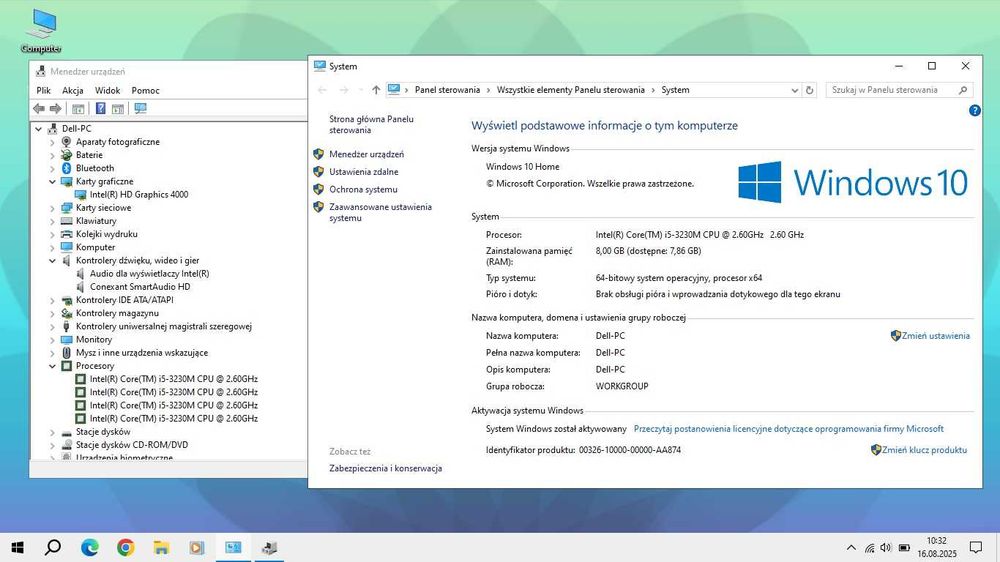Open the notification center icon
The image size is (1000, 562).
(x=976, y=547)
